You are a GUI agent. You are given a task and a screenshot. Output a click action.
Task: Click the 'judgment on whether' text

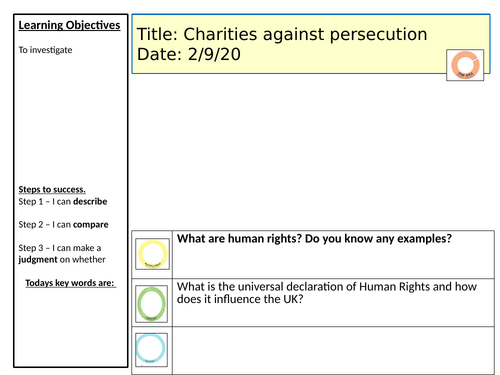[62, 259]
